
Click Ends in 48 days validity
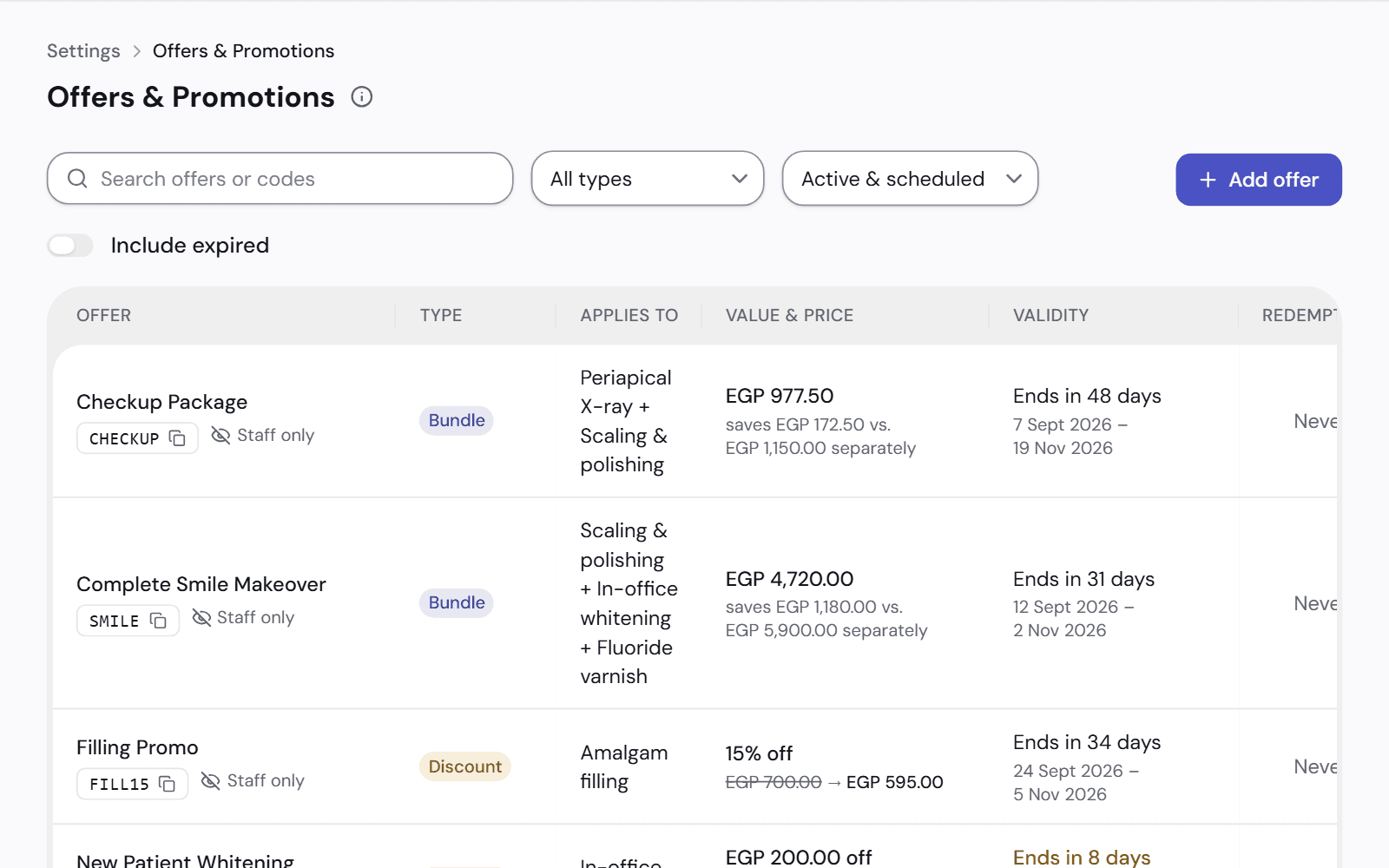coord(1087,396)
